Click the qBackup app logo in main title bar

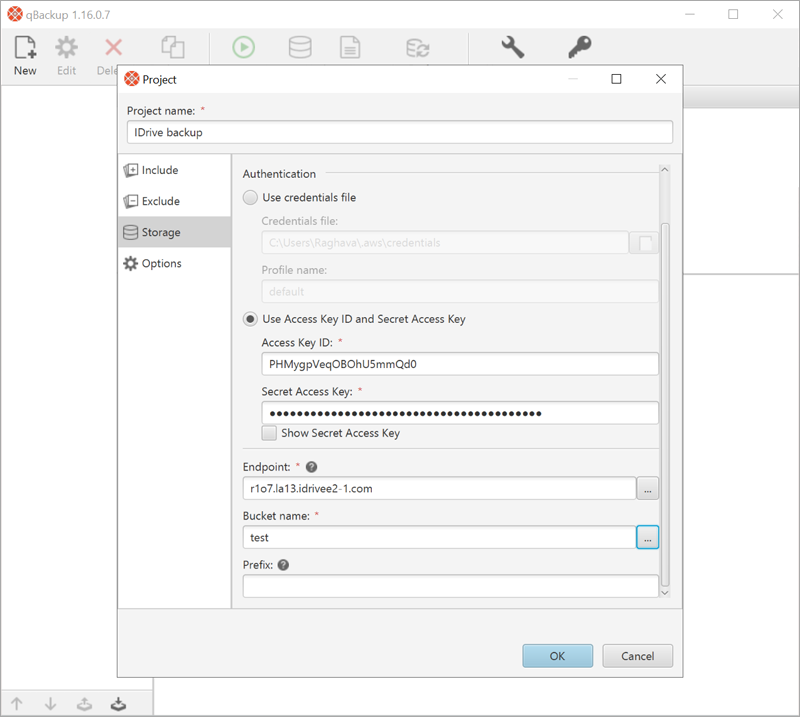(15, 14)
